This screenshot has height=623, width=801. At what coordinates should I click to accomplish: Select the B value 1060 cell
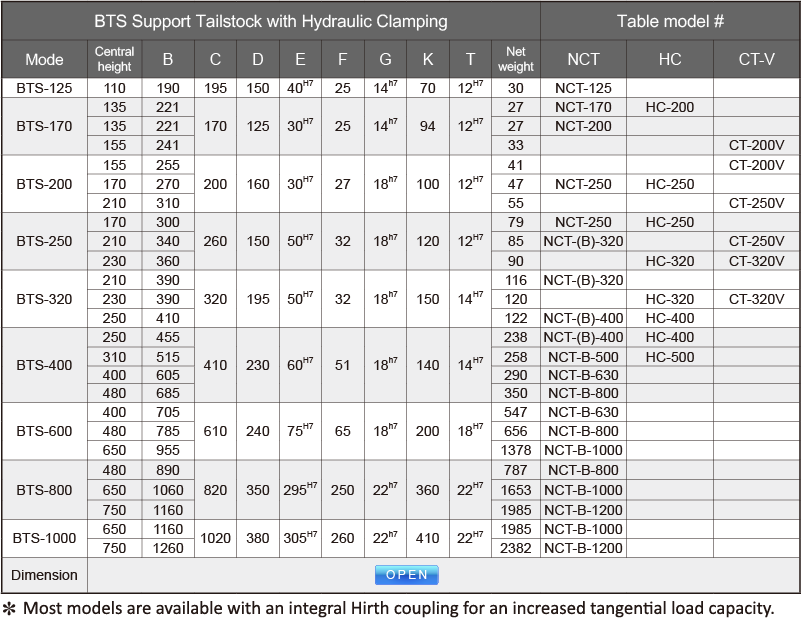click(168, 490)
